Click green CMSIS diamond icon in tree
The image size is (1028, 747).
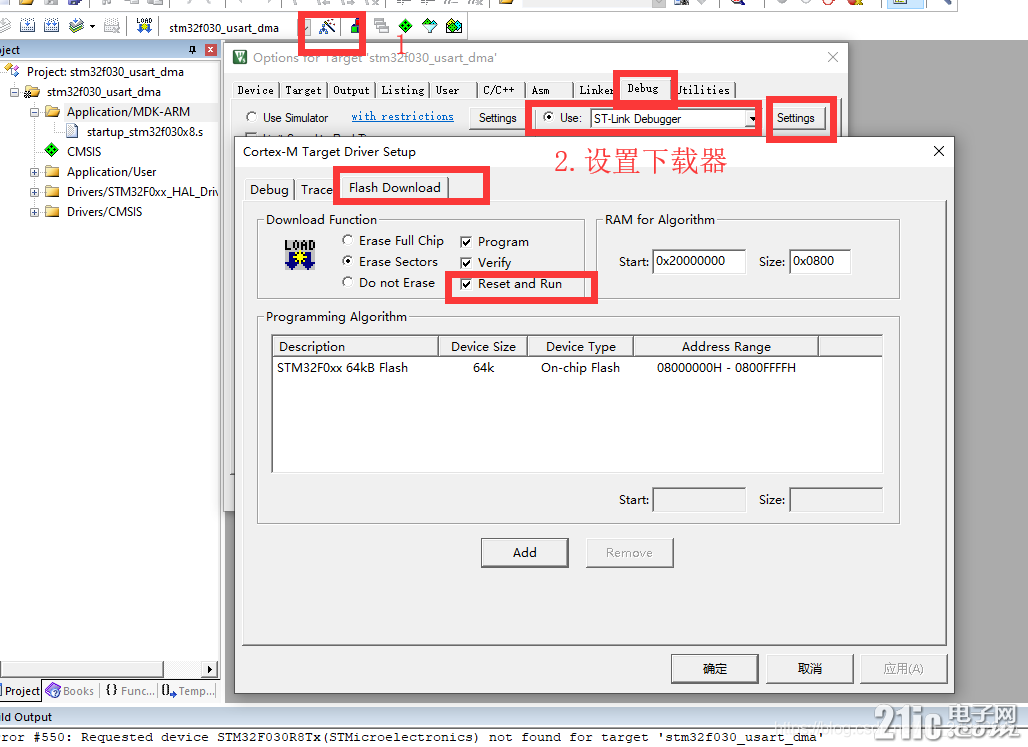(x=51, y=151)
